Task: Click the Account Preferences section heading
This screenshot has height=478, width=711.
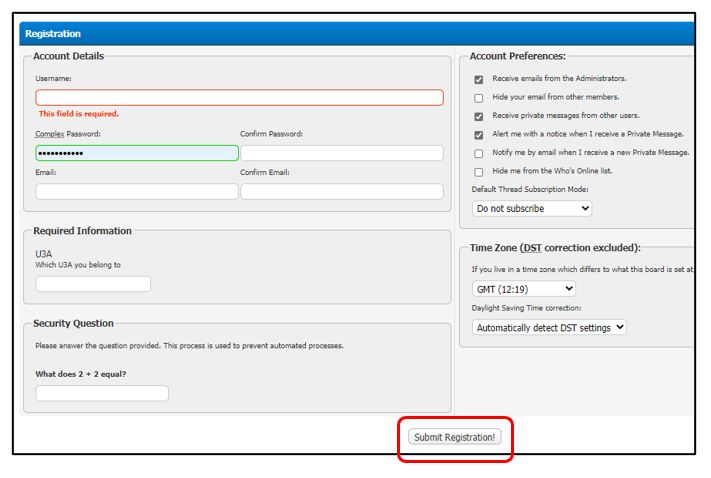Action: pyautogui.click(x=517, y=56)
